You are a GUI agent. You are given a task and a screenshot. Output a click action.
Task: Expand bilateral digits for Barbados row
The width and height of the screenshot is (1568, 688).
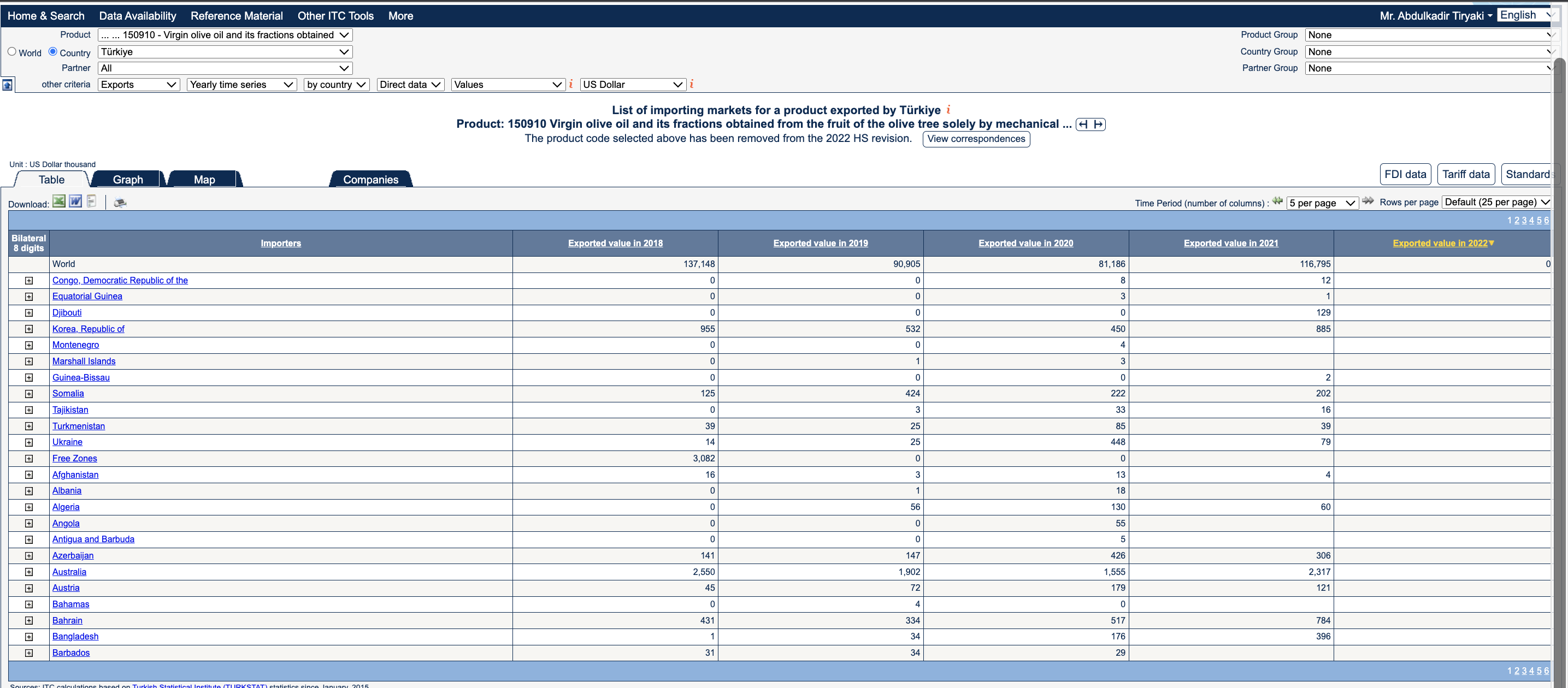28,653
